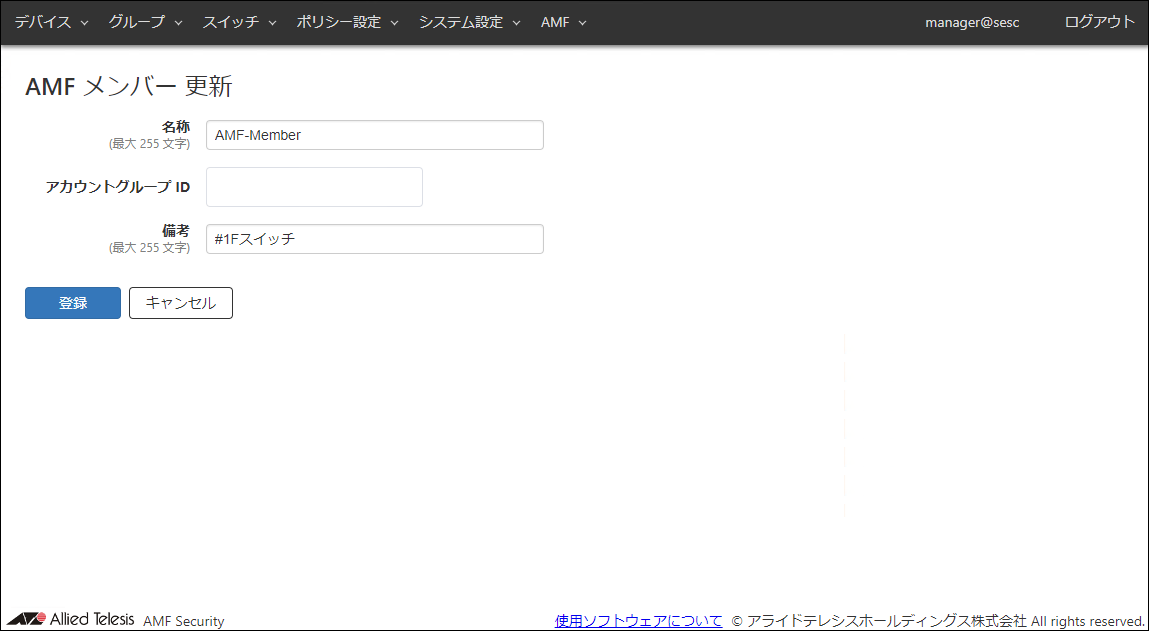
Task: Click the キャンセル button
Action: pos(181,303)
